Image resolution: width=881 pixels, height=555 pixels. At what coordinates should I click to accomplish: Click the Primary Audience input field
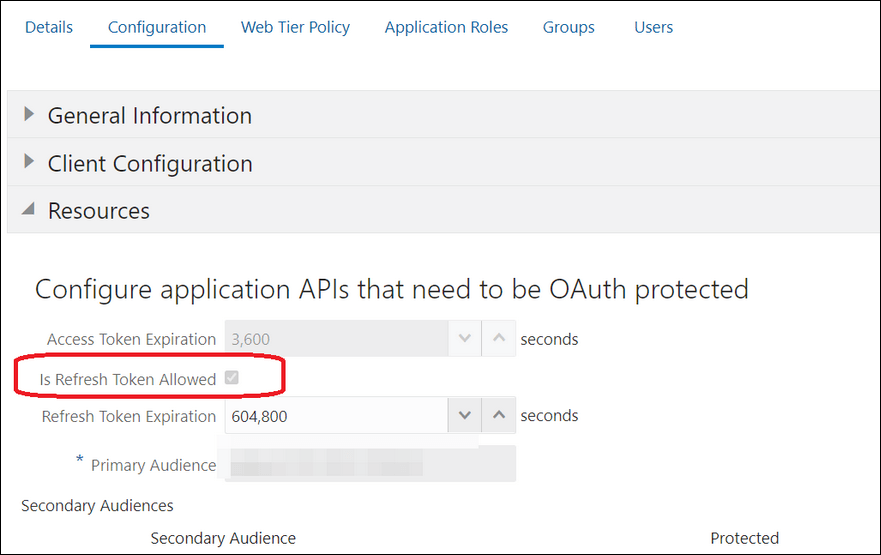(x=370, y=463)
